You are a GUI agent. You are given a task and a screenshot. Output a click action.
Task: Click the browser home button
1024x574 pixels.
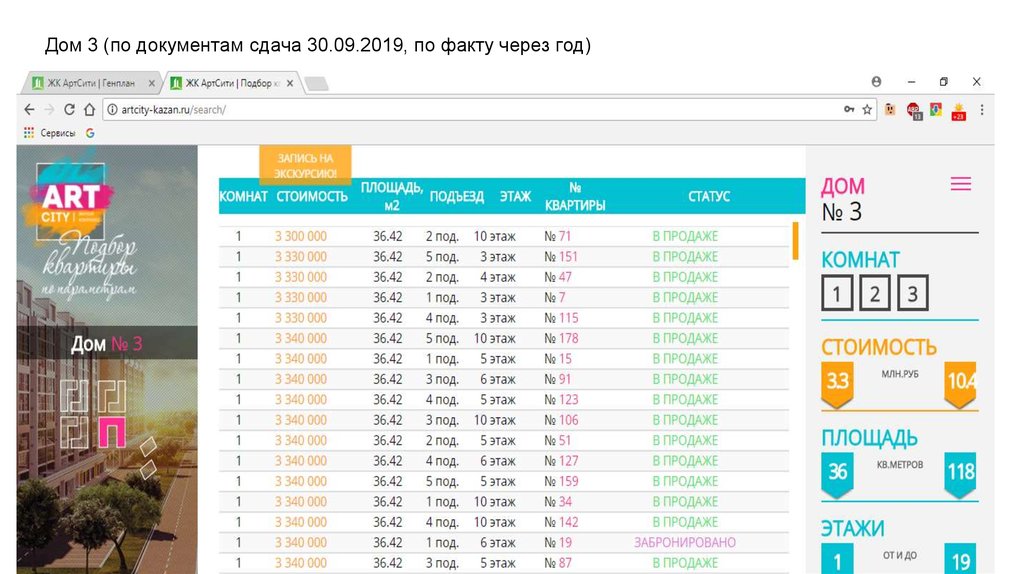[x=90, y=110]
